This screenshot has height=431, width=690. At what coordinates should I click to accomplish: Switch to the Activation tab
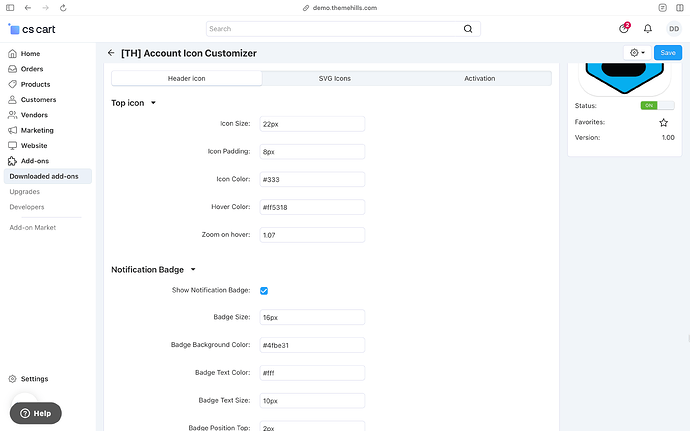480,78
